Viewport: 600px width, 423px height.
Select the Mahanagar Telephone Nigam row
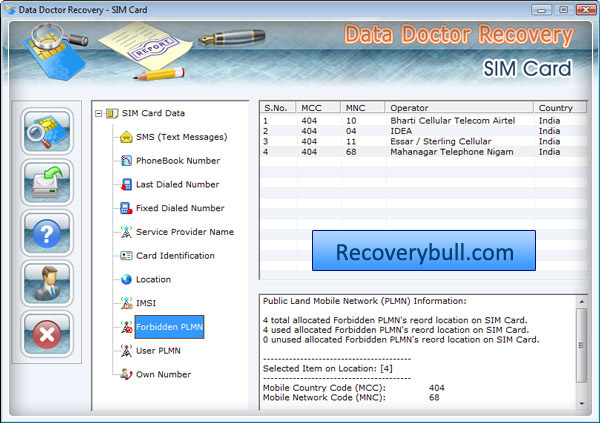[x=423, y=152]
